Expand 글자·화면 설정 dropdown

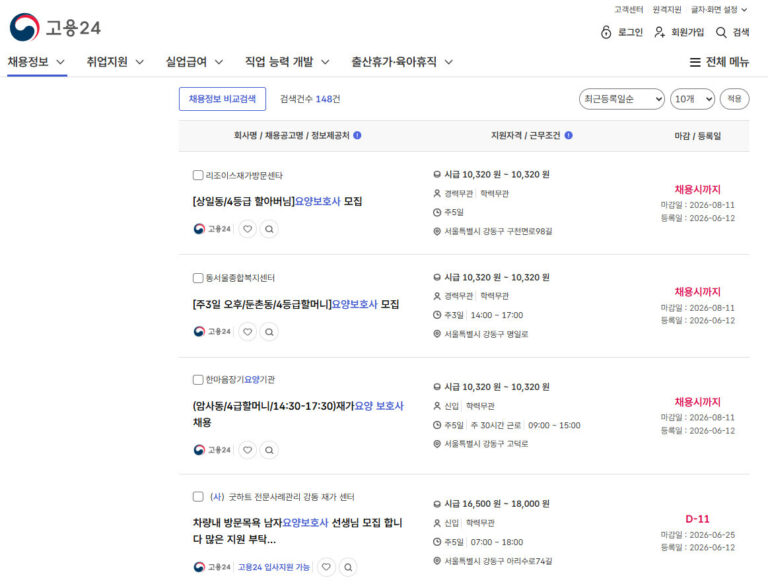[x=719, y=9]
